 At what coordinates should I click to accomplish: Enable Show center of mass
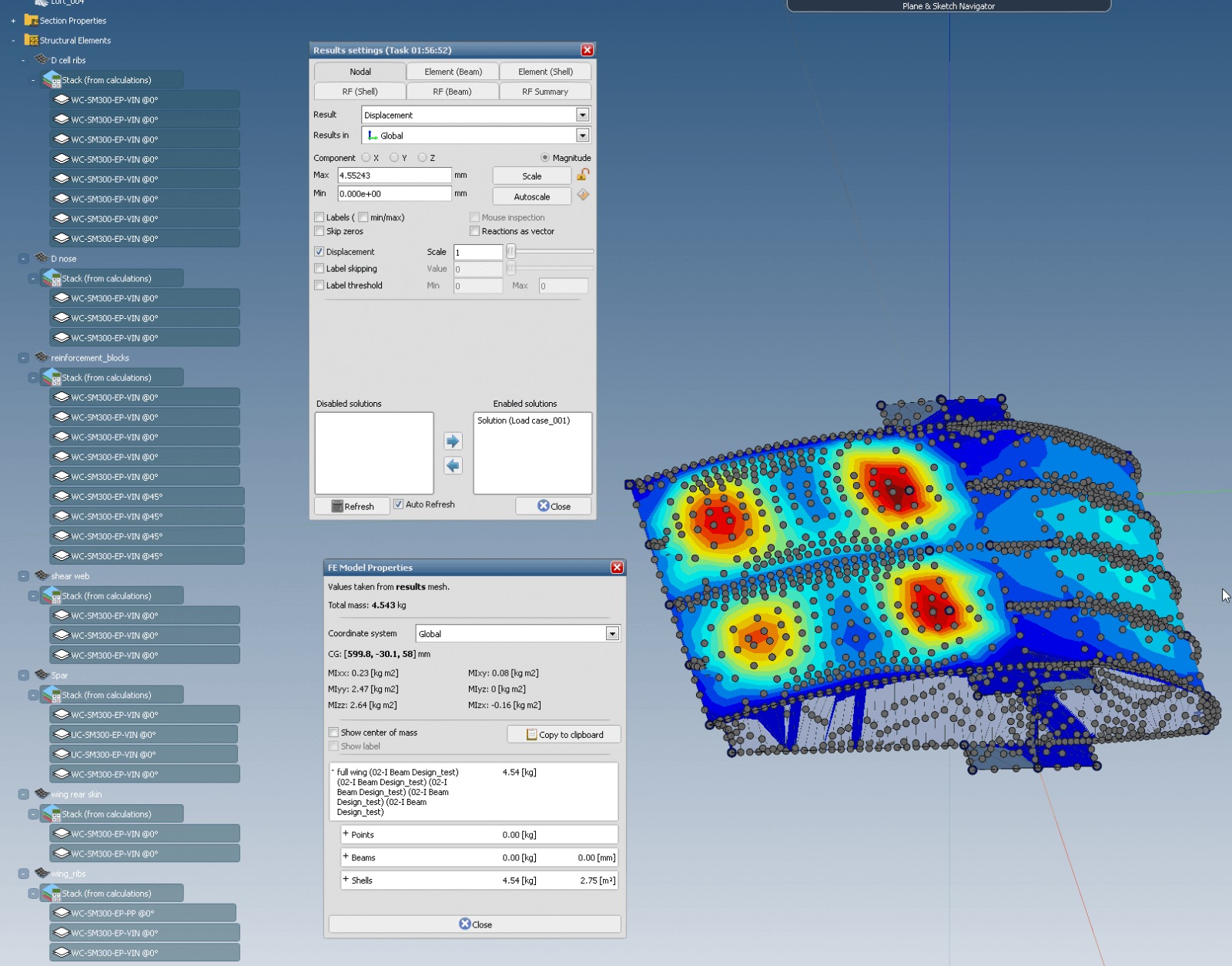coord(333,733)
